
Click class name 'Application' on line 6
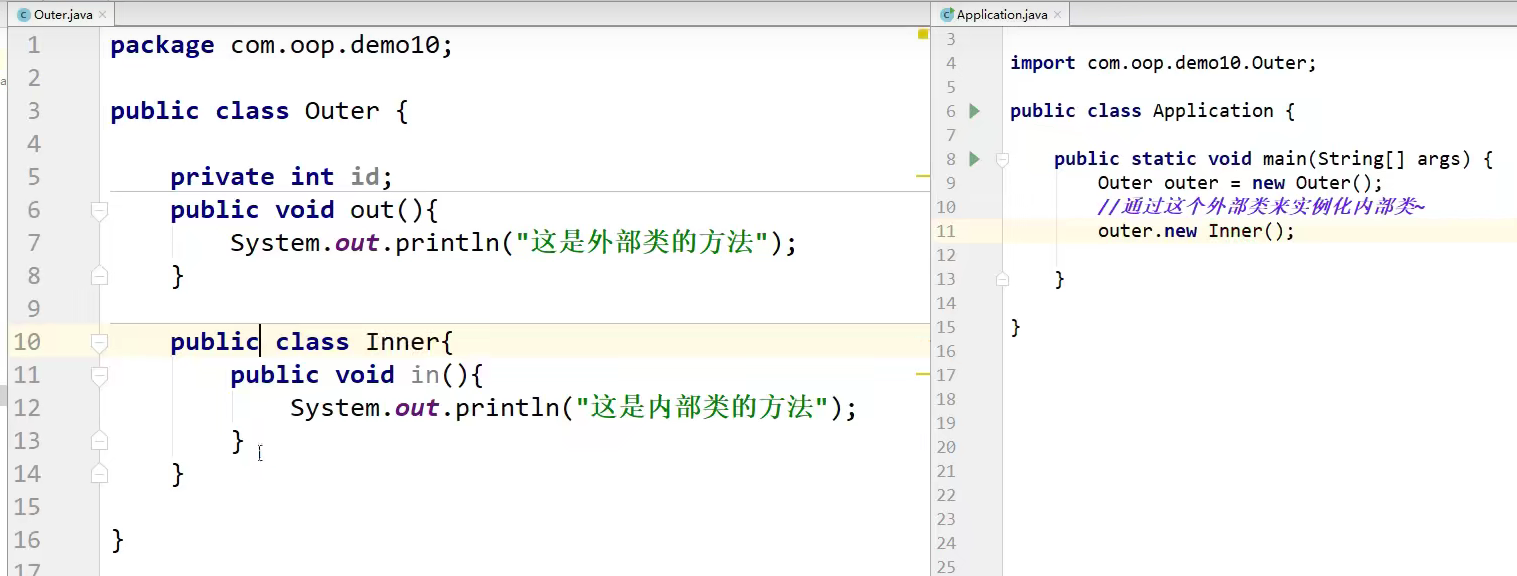tap(1213, 111)
